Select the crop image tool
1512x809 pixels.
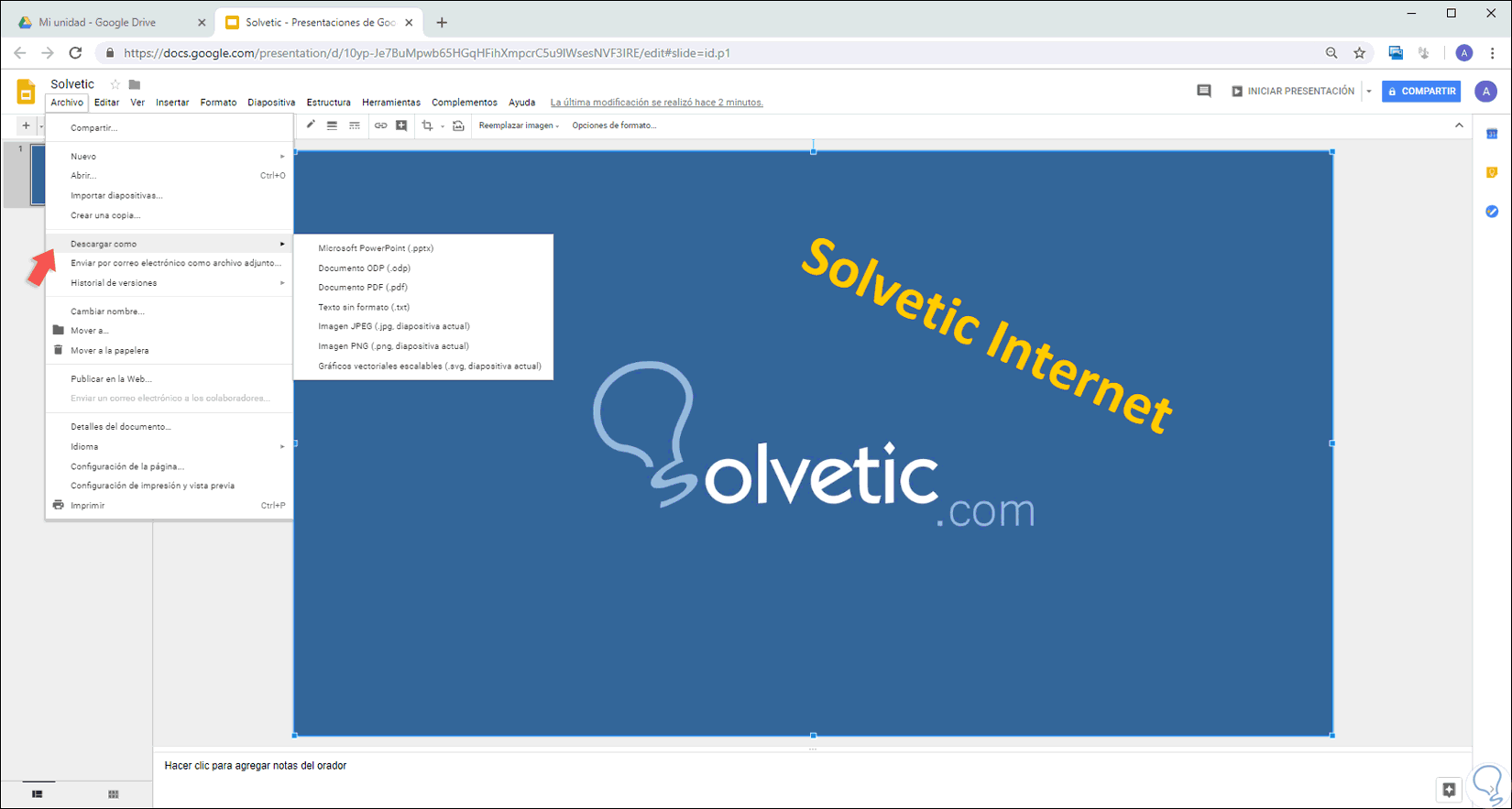427,126
